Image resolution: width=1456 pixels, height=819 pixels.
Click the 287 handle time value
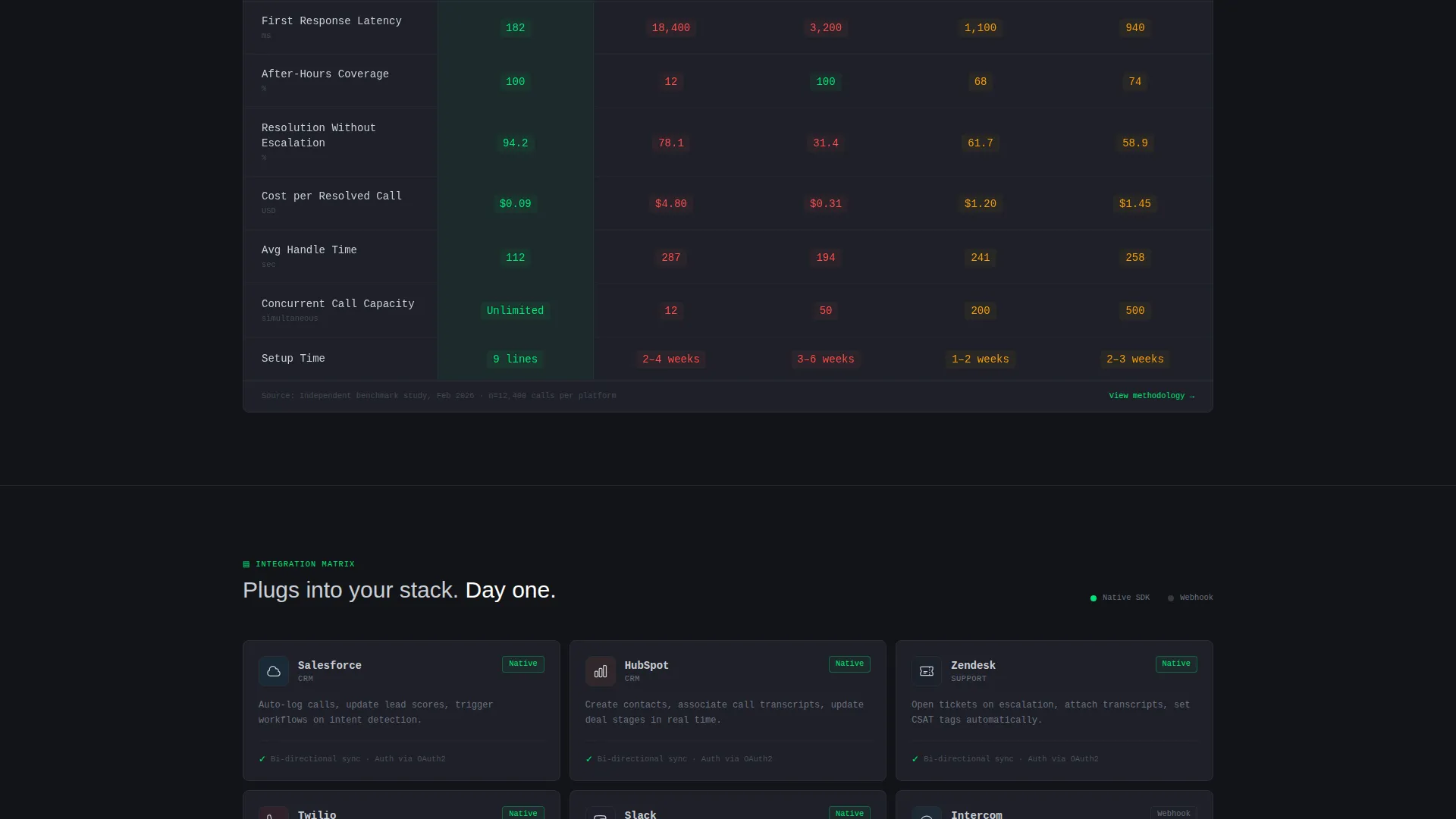[x=671, y=258]
